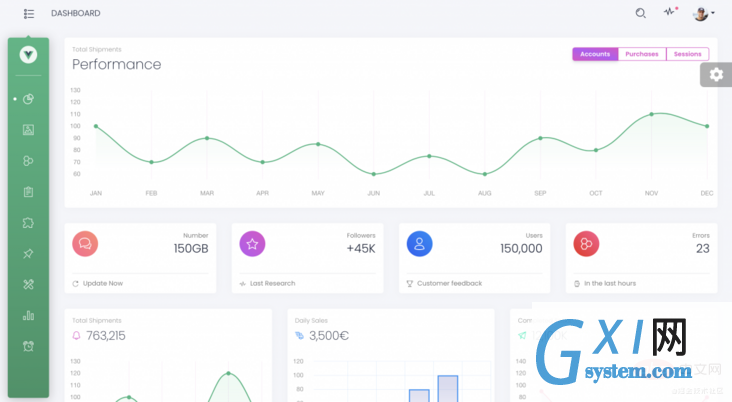Click the Update Now link

103,283
